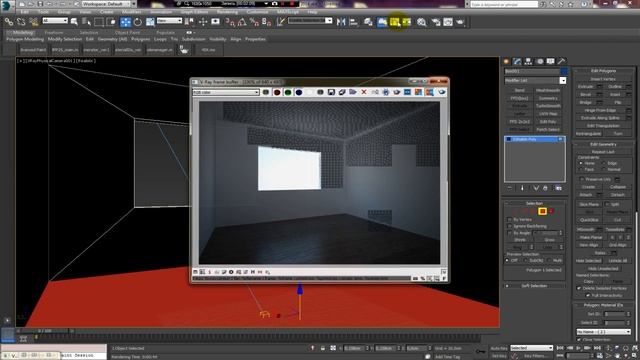The width and height of the screenshot is (640, 360).
Task: Switch to the Freeform ribbon tab
Action: [54, 33]
